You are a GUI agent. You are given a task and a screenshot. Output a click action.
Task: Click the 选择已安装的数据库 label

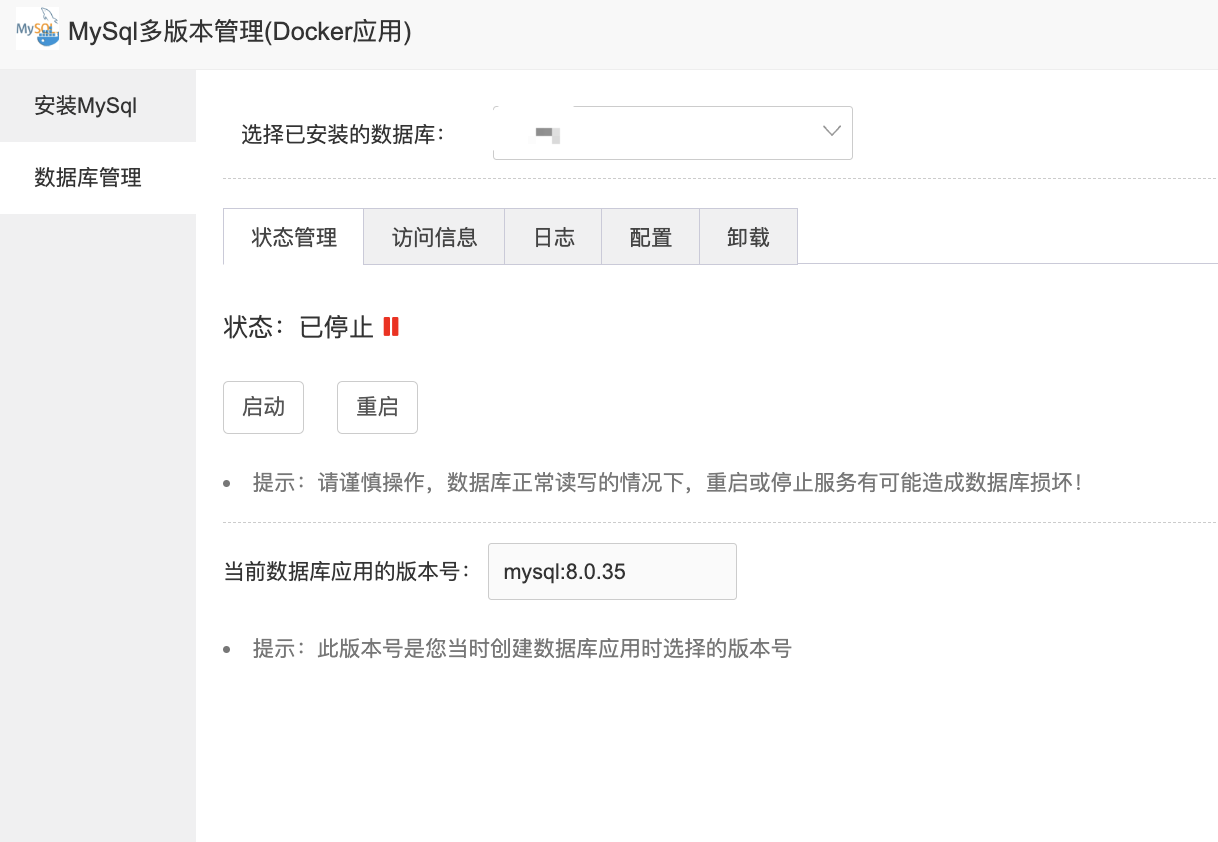tap(342, 134)
